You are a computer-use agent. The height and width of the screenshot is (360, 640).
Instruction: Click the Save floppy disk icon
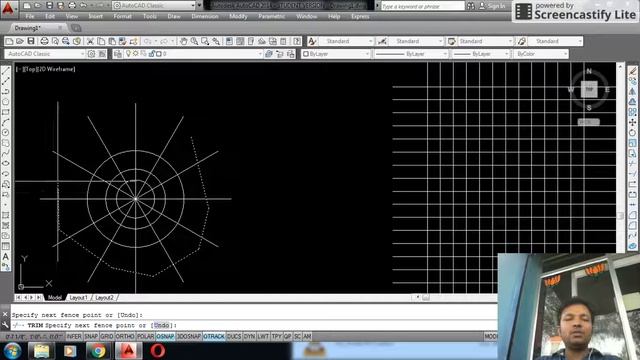[31, 41]
